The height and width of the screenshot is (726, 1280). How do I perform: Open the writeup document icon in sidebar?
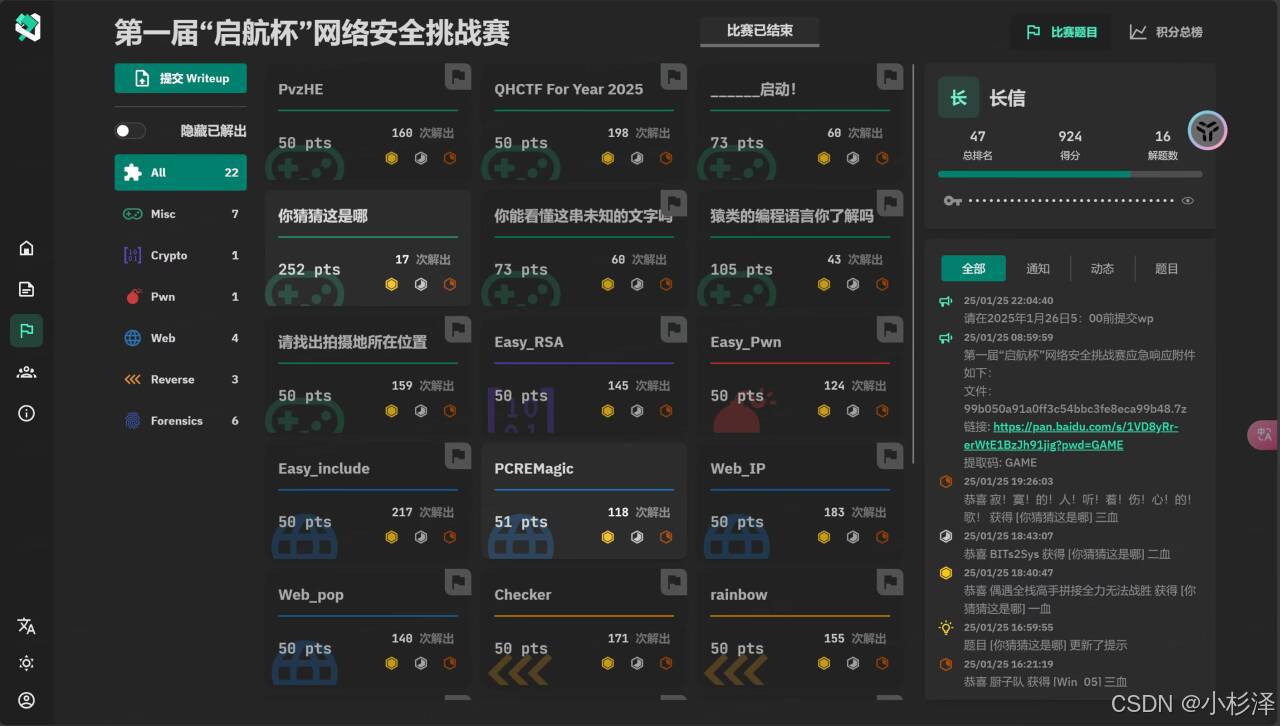tap(26, 289)
